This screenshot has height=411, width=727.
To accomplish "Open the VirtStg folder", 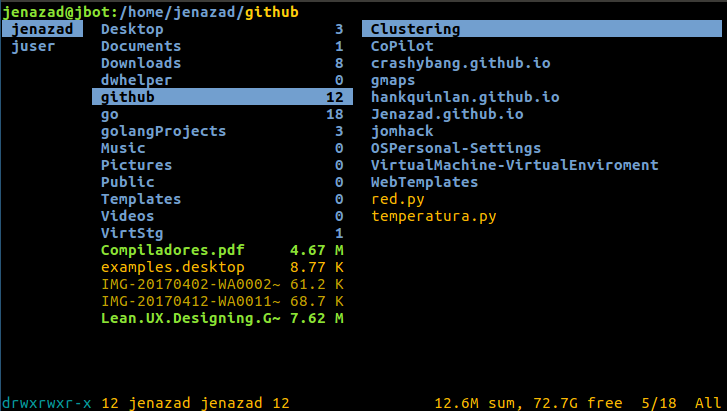I will [x=223, y=233].
